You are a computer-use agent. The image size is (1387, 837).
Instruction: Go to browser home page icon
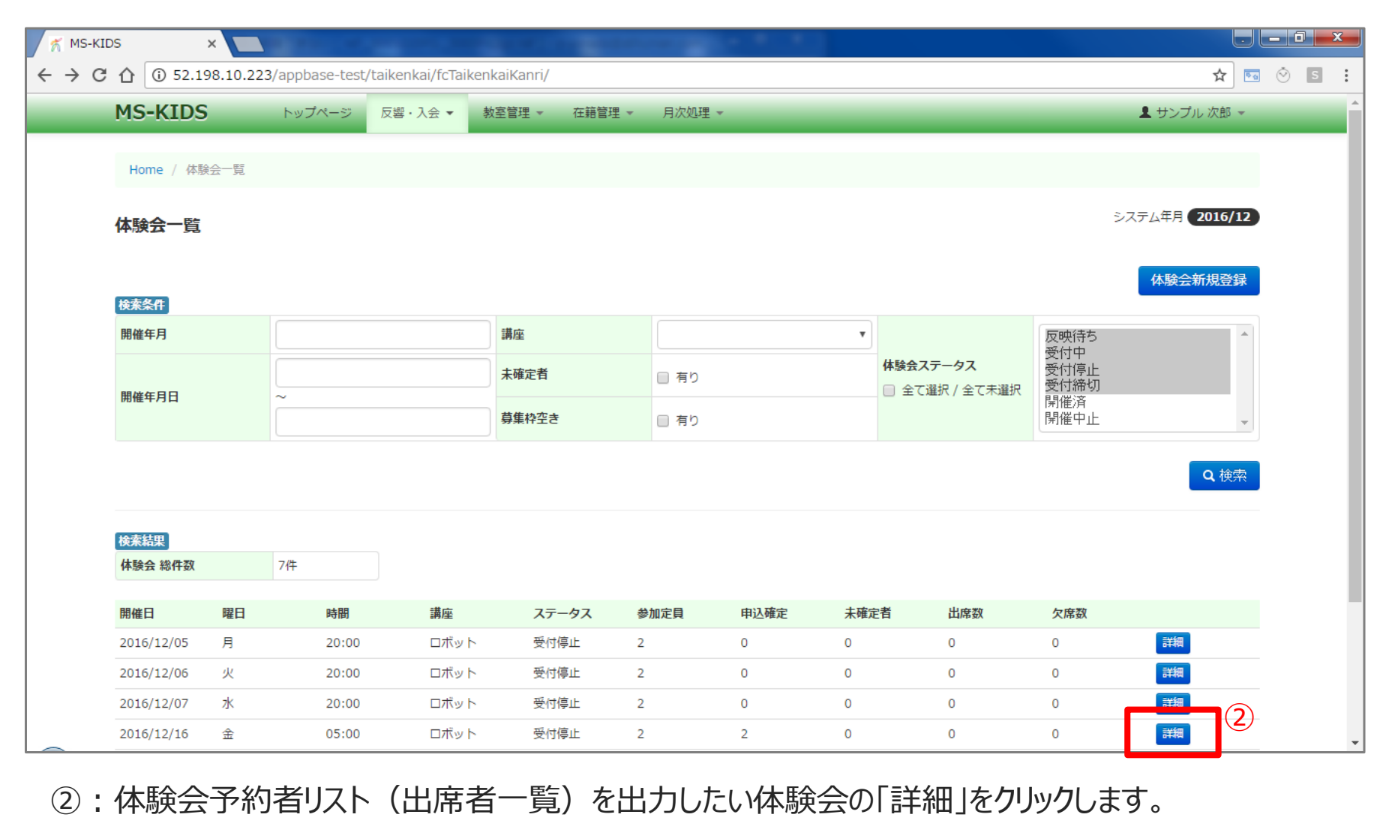tap(126, 75)
